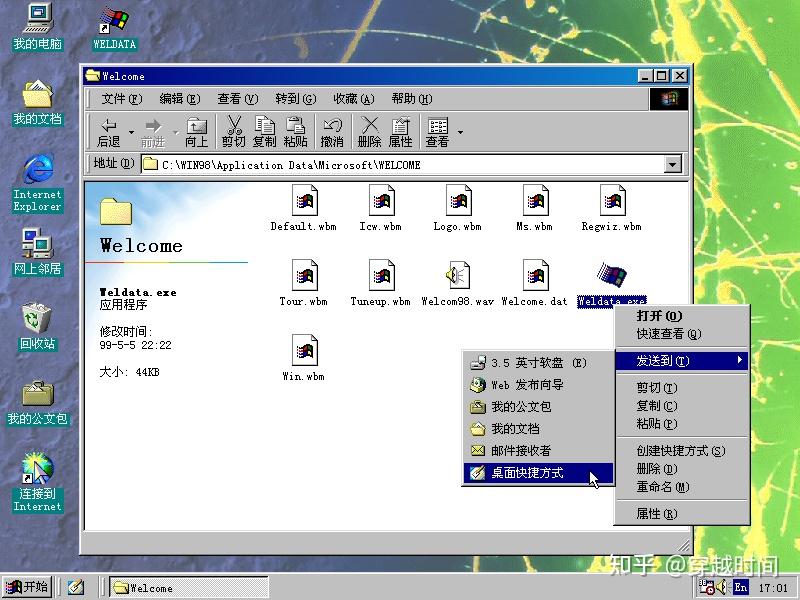Click the En language indicator in tray
This screenshot has width=800, height=600.
click(741, 588)
